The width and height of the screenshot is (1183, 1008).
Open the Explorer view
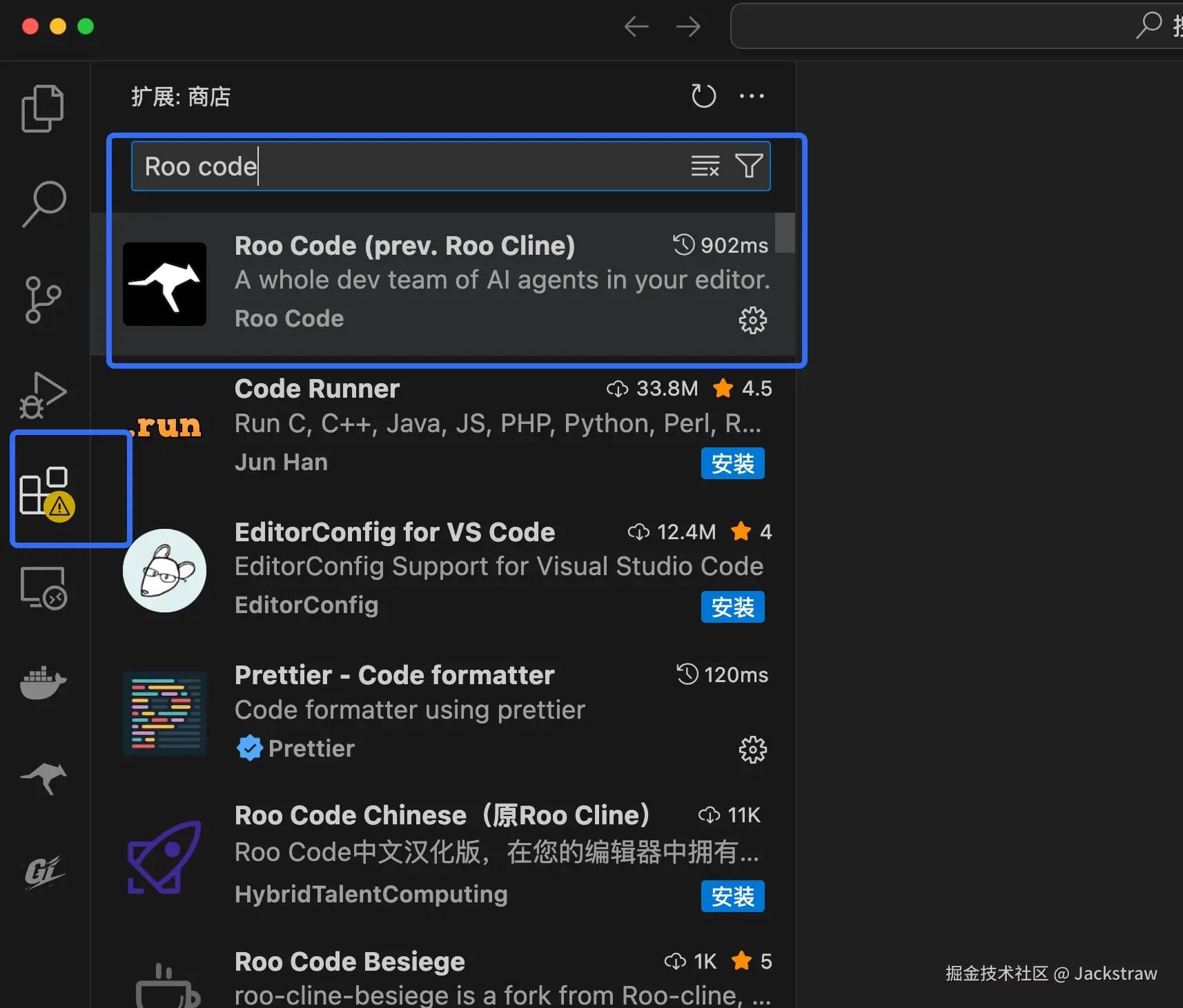point(43,107)
